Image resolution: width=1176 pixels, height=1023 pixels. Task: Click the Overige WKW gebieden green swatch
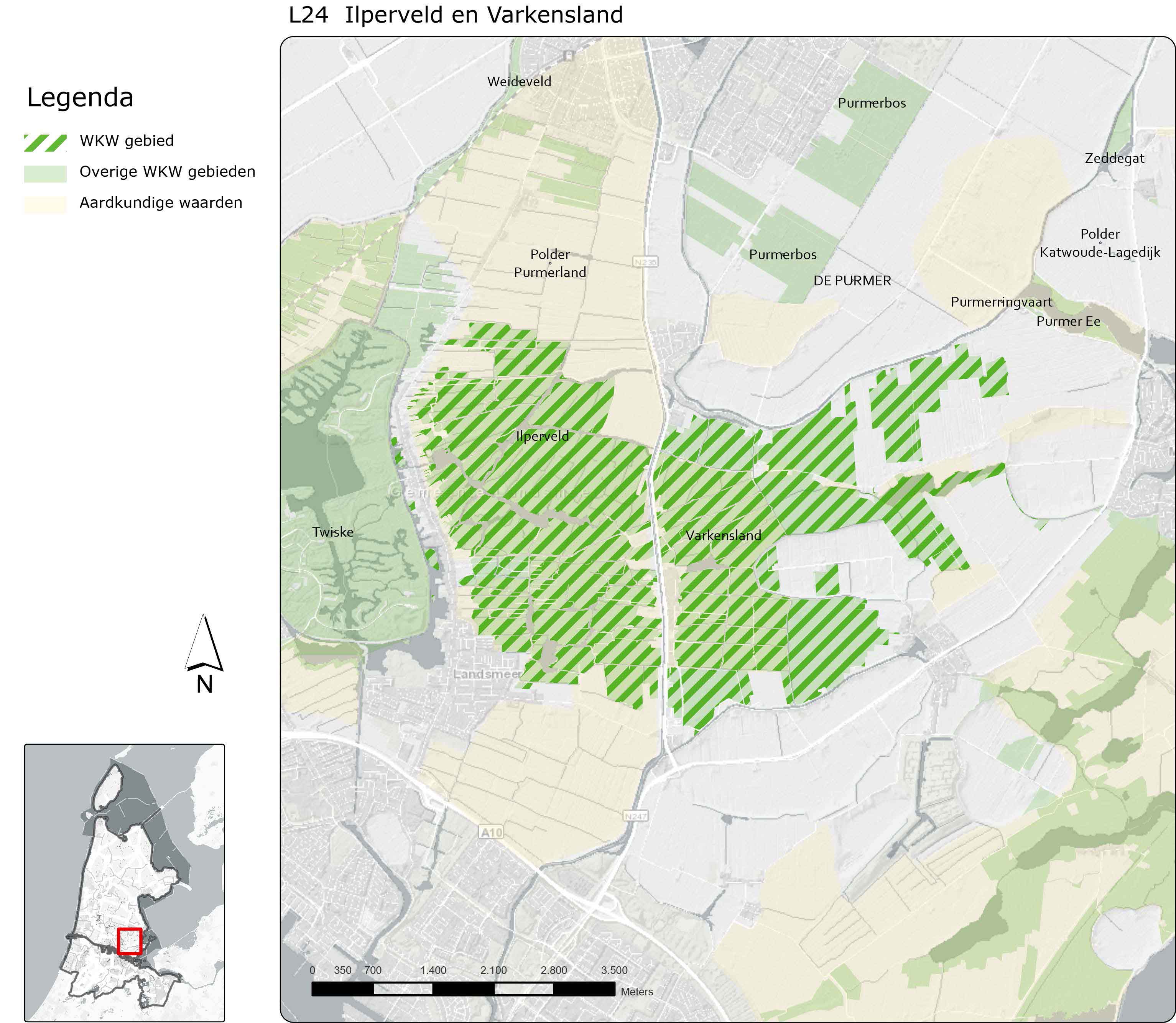point(45,174)
